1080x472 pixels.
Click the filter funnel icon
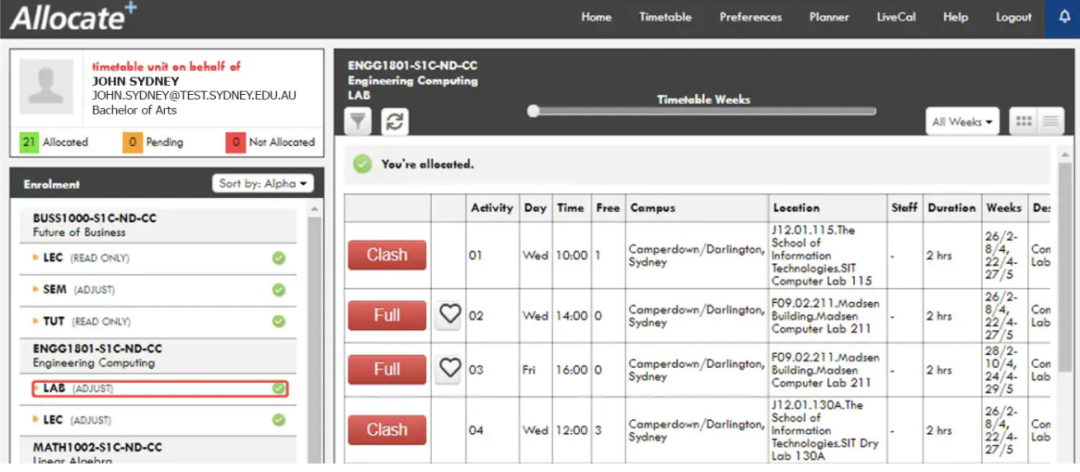click(357, 121)
